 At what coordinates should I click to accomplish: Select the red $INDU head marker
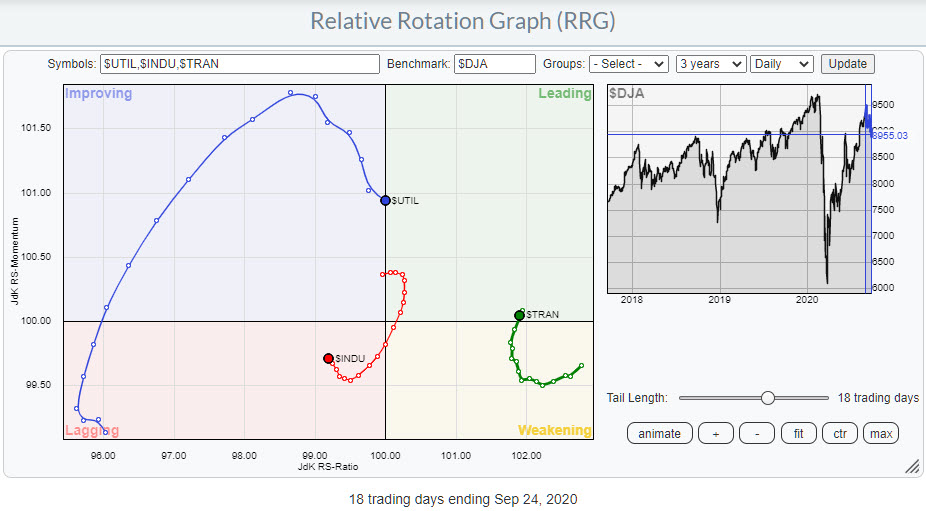tap(328, 358)
